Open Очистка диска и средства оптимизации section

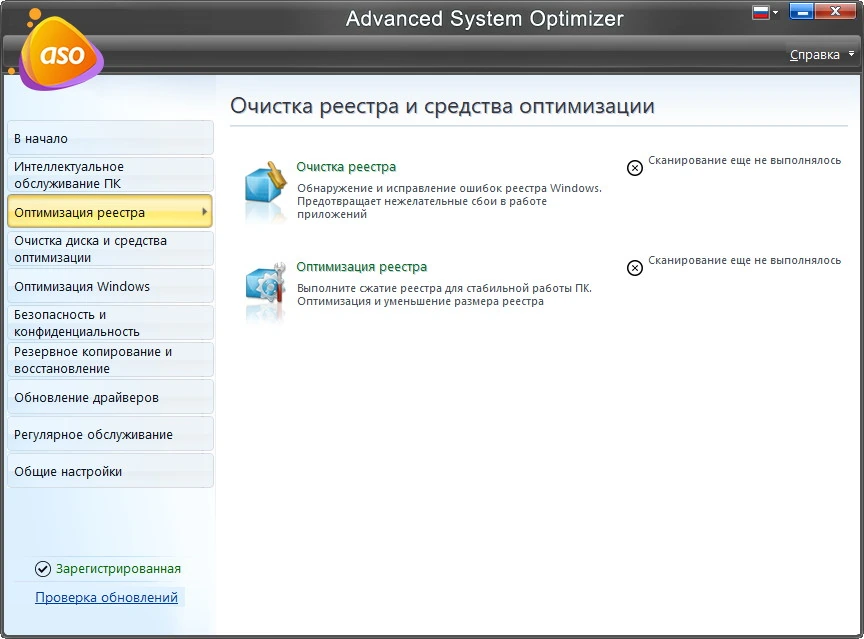(110, 249)
